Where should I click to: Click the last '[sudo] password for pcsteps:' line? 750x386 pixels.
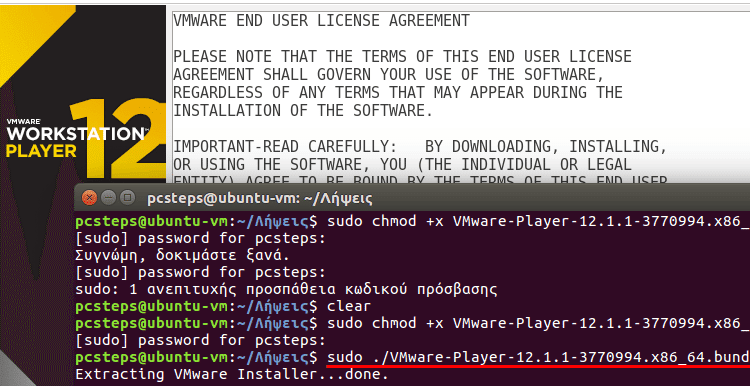[x=200, y=340]
